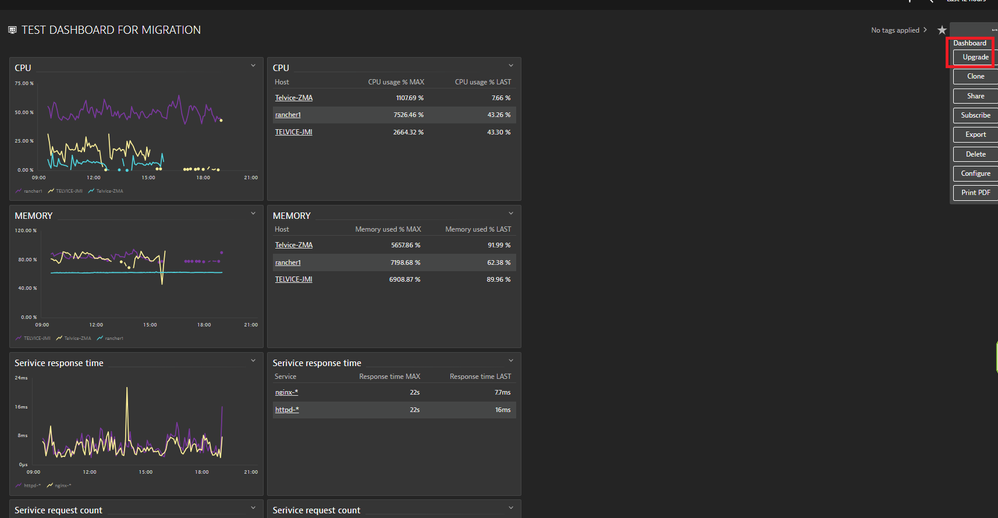Toggle TELVICE-JMI legend in CPU chart

coord(65,191)
